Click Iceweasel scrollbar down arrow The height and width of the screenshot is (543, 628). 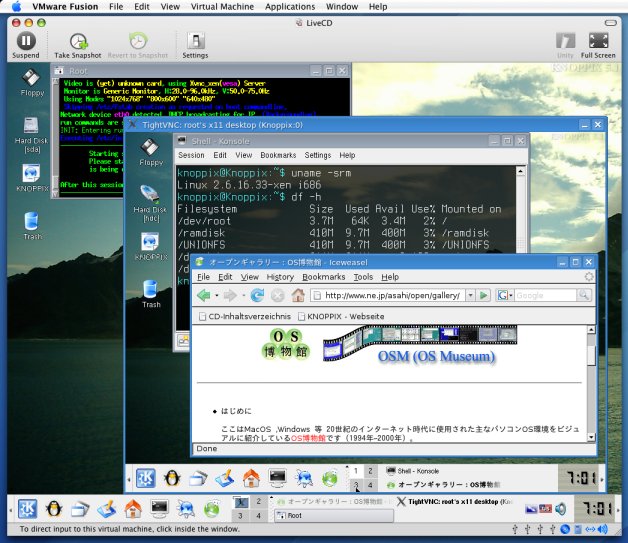click(x=591, y=437)
